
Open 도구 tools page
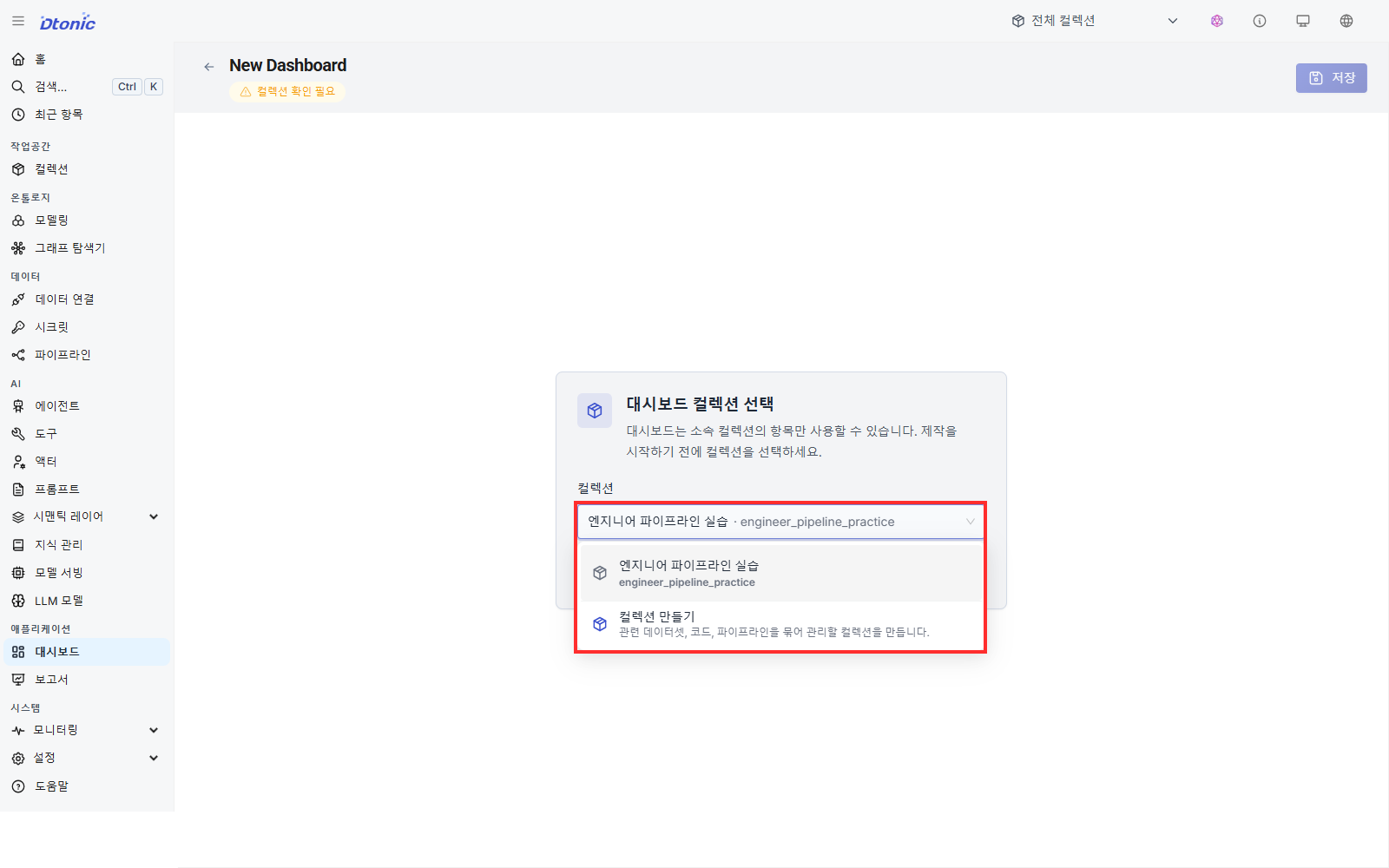point(87,434)
